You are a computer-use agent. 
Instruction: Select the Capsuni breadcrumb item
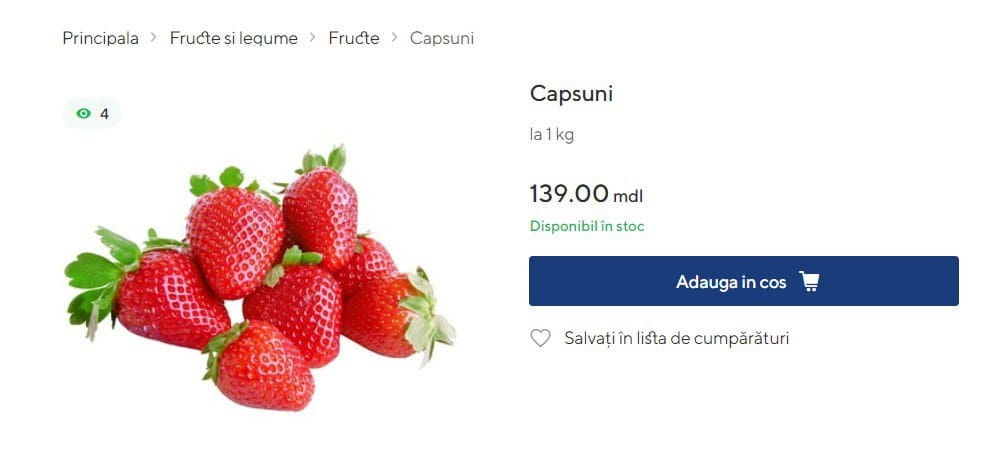442,38
